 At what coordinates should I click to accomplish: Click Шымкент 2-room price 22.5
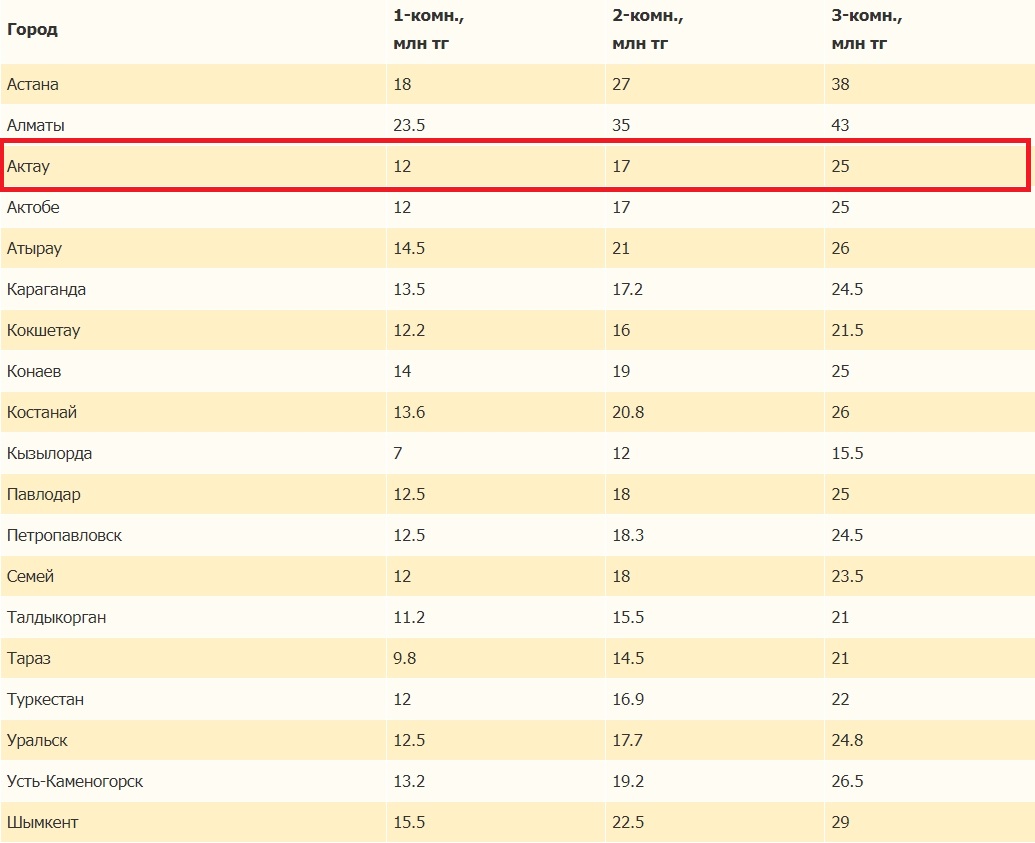point(628,822)
